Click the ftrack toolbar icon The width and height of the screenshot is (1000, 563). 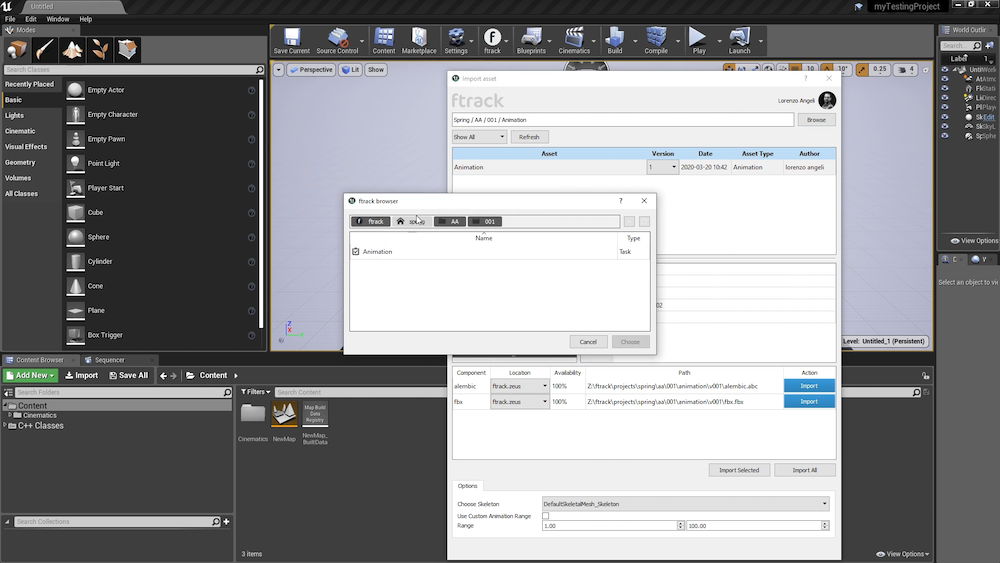click(492, 41)
